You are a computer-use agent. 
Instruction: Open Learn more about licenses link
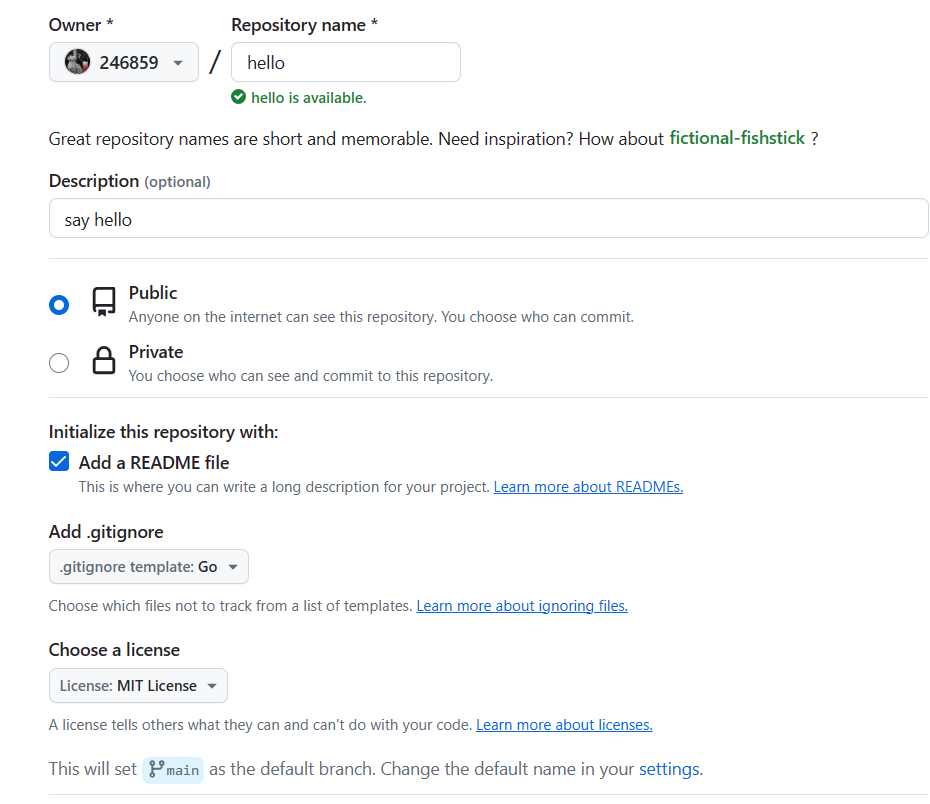[x=564, y=725]
